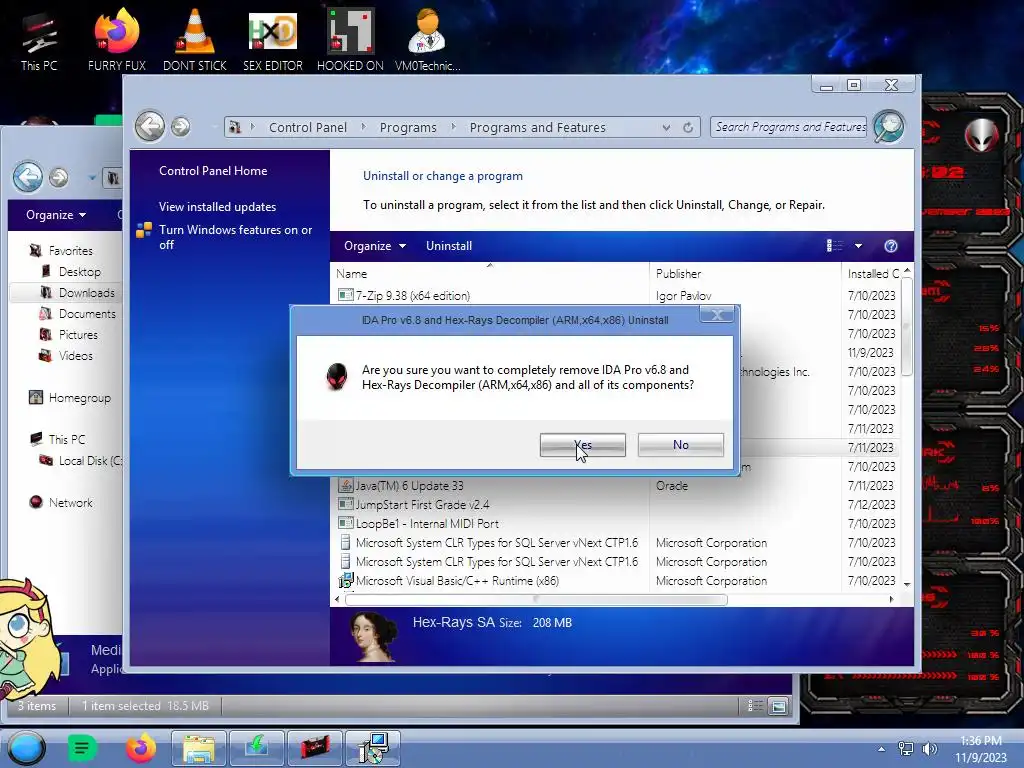
Task: Click the Java program icon in list
Action: [x=345, y=486]
